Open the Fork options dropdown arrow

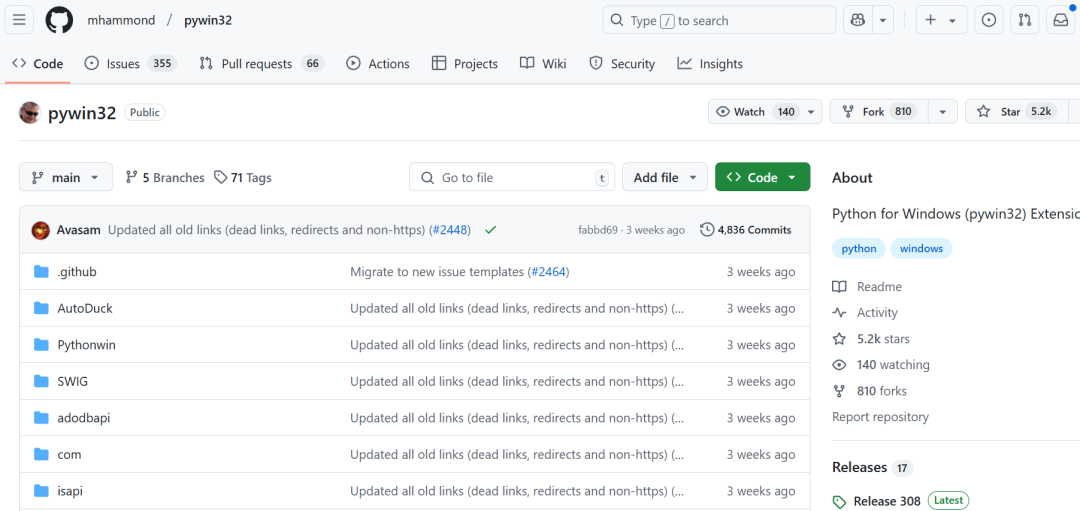tap(942, 112)
